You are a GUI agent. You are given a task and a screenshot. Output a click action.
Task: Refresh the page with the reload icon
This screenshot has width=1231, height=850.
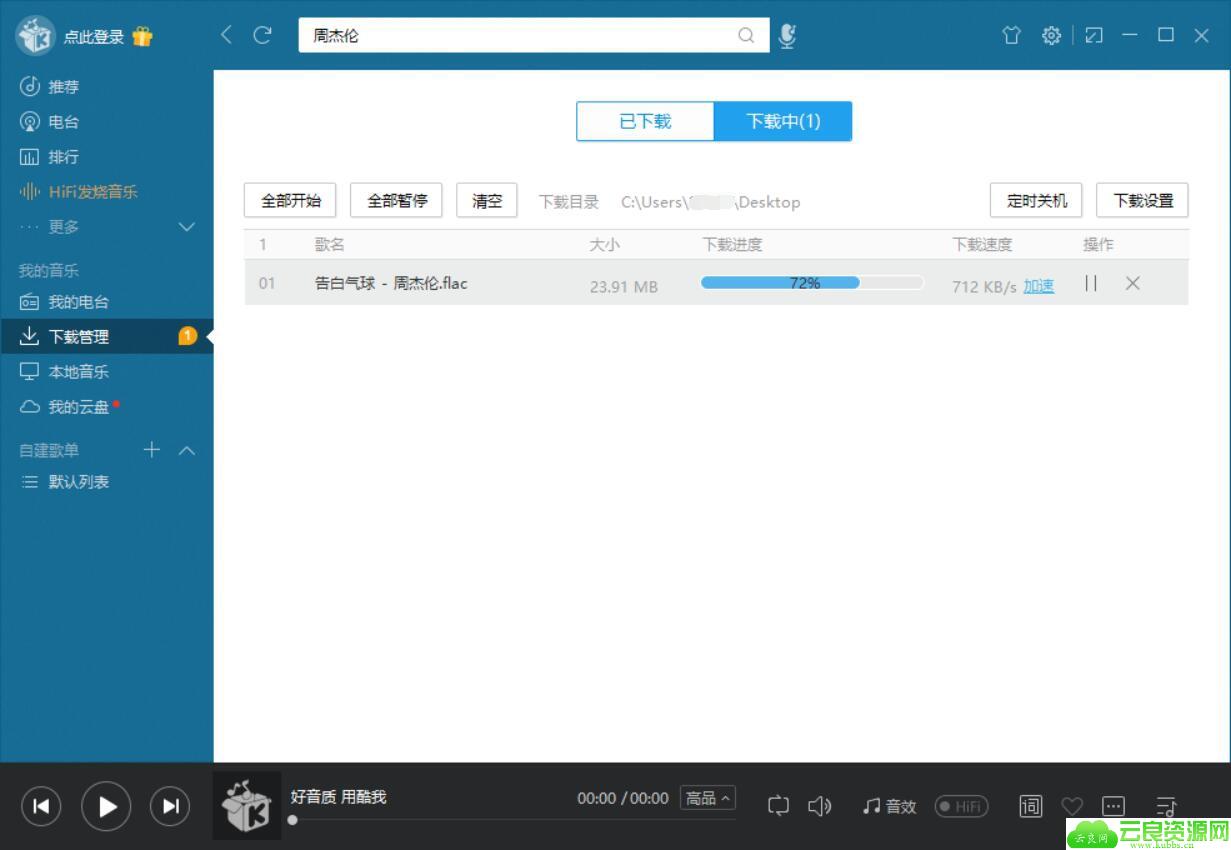[x=263, y=35]
